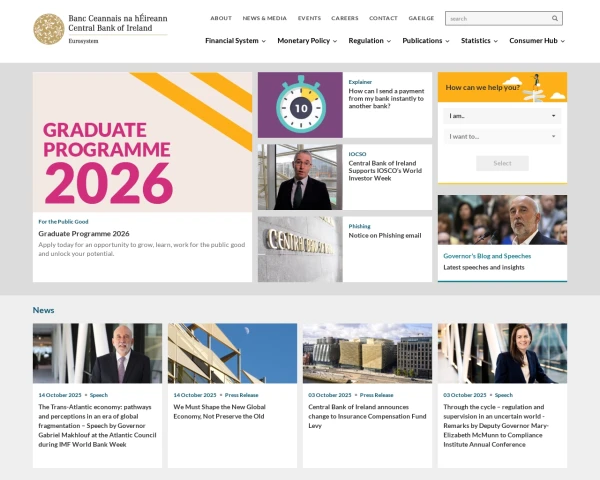Click the Phishing notice building image

(300, 249)
